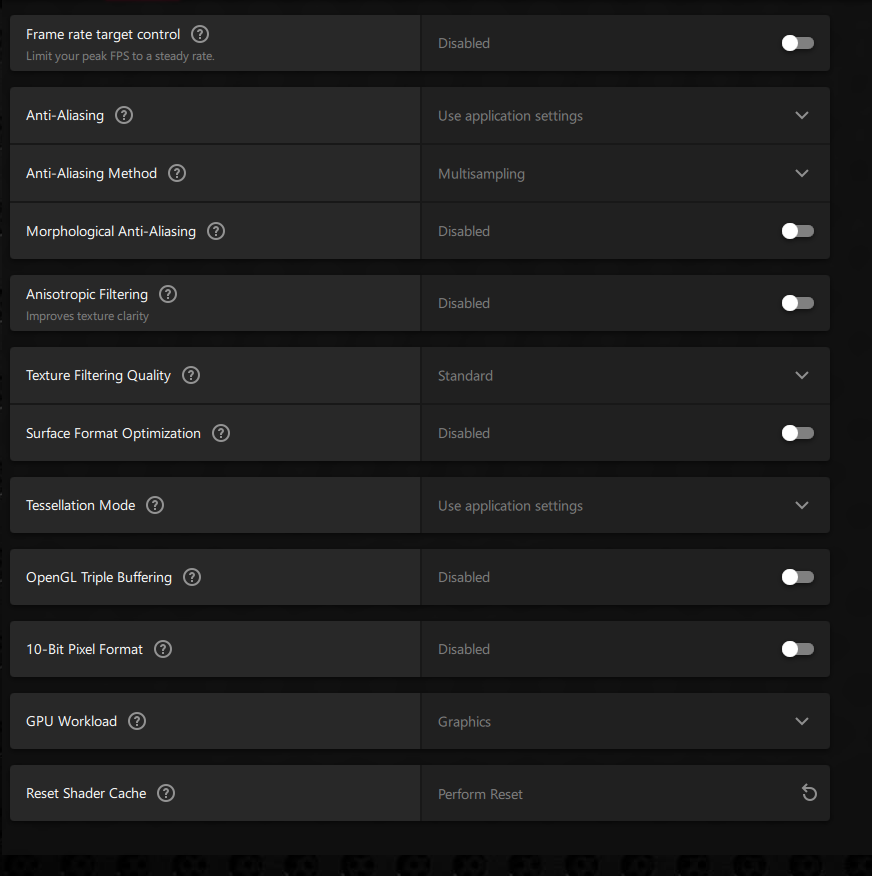Open Texture Filtering Quality help icon
872x876 pixels.
pos(191,375)
